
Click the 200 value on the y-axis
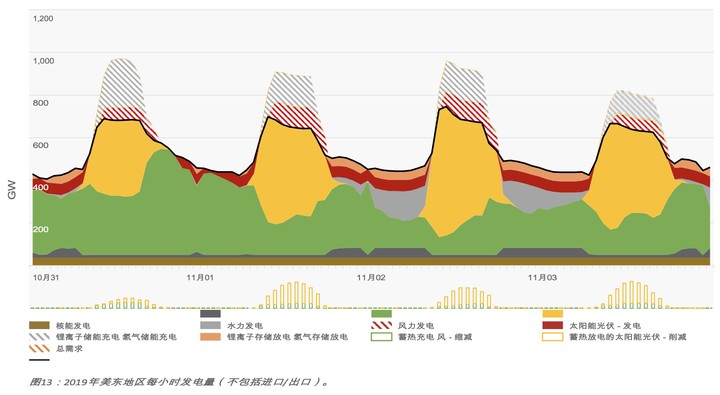tap(40, 229)
